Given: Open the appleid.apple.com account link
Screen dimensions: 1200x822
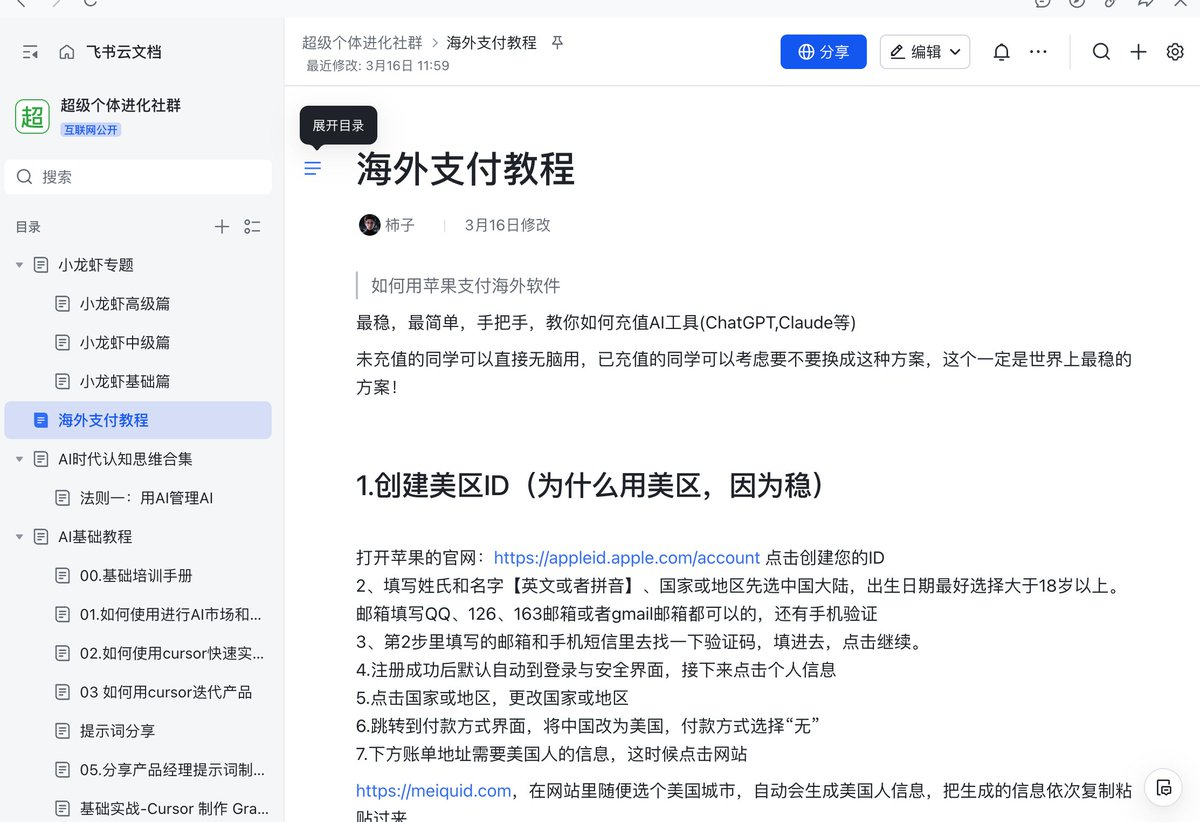Looking at the screenshot, I should pyautogui.click(x=627, y=558).
